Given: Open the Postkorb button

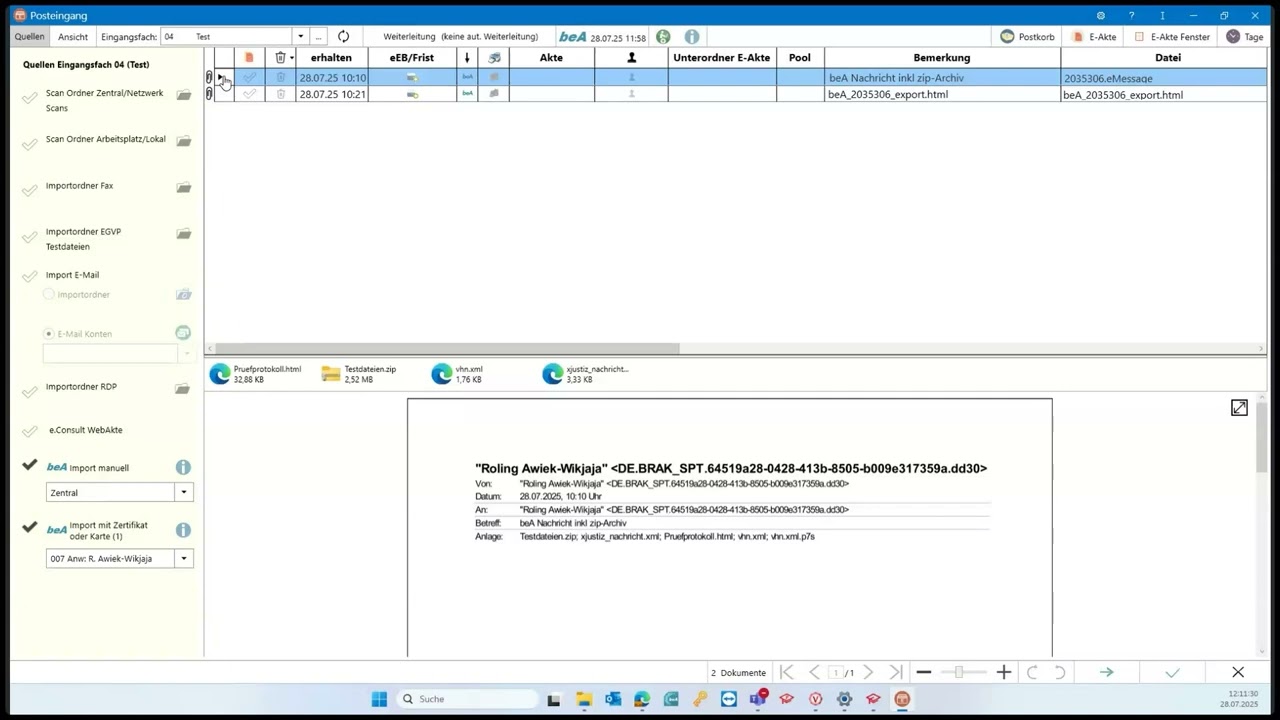Looking at the screenshot, I should point(1028,37).
